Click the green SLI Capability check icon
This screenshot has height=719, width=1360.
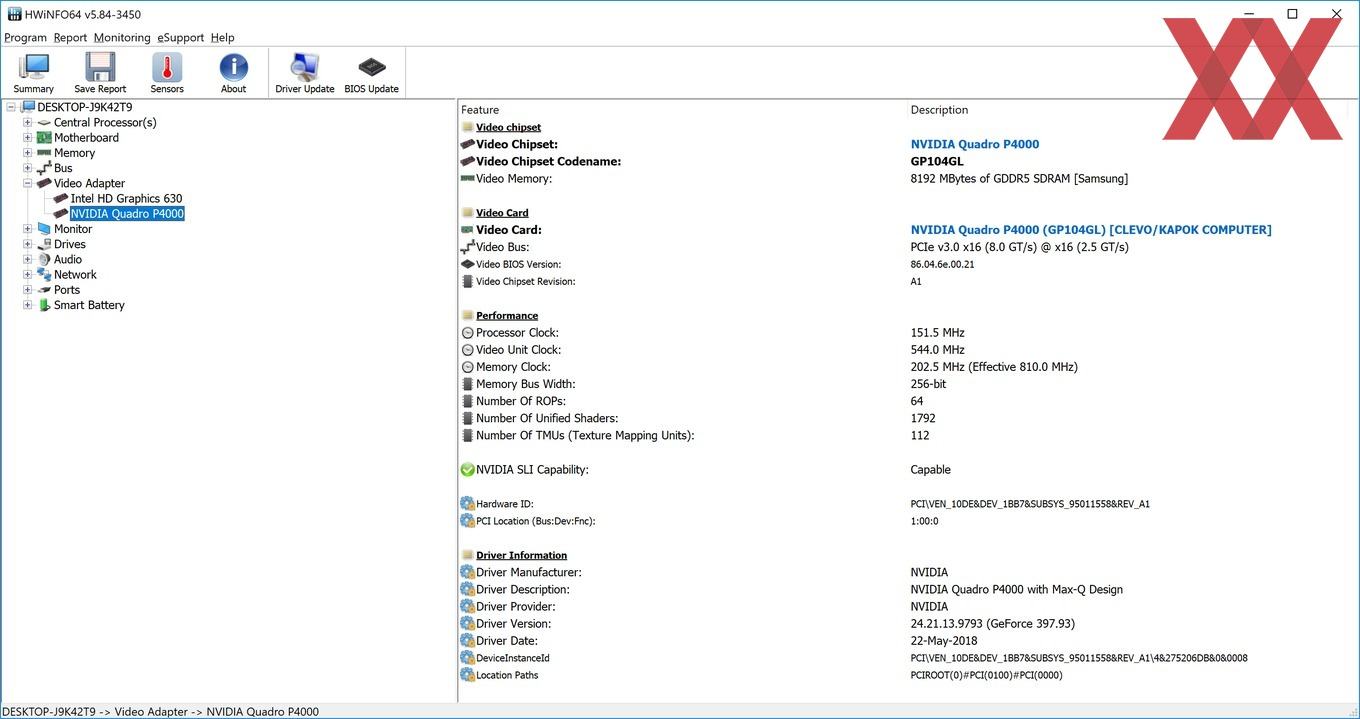[x=467, y=470]
